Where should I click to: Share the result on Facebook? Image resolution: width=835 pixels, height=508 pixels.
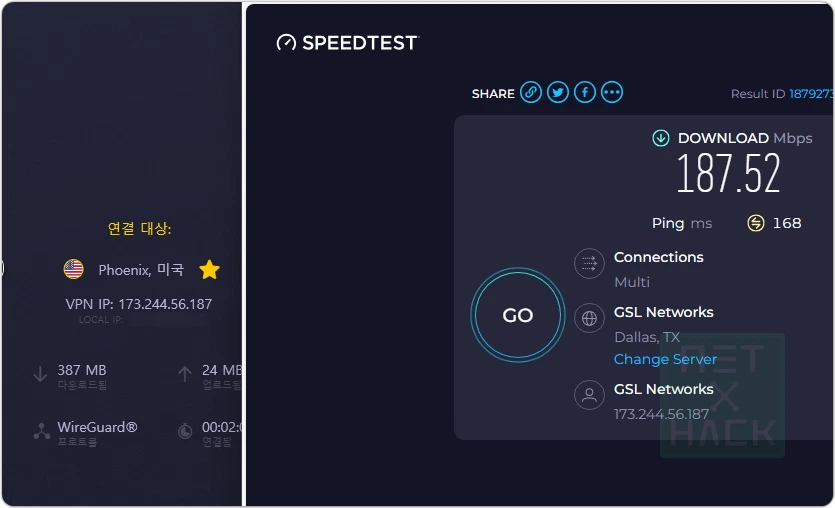click(x=585, y=93)
